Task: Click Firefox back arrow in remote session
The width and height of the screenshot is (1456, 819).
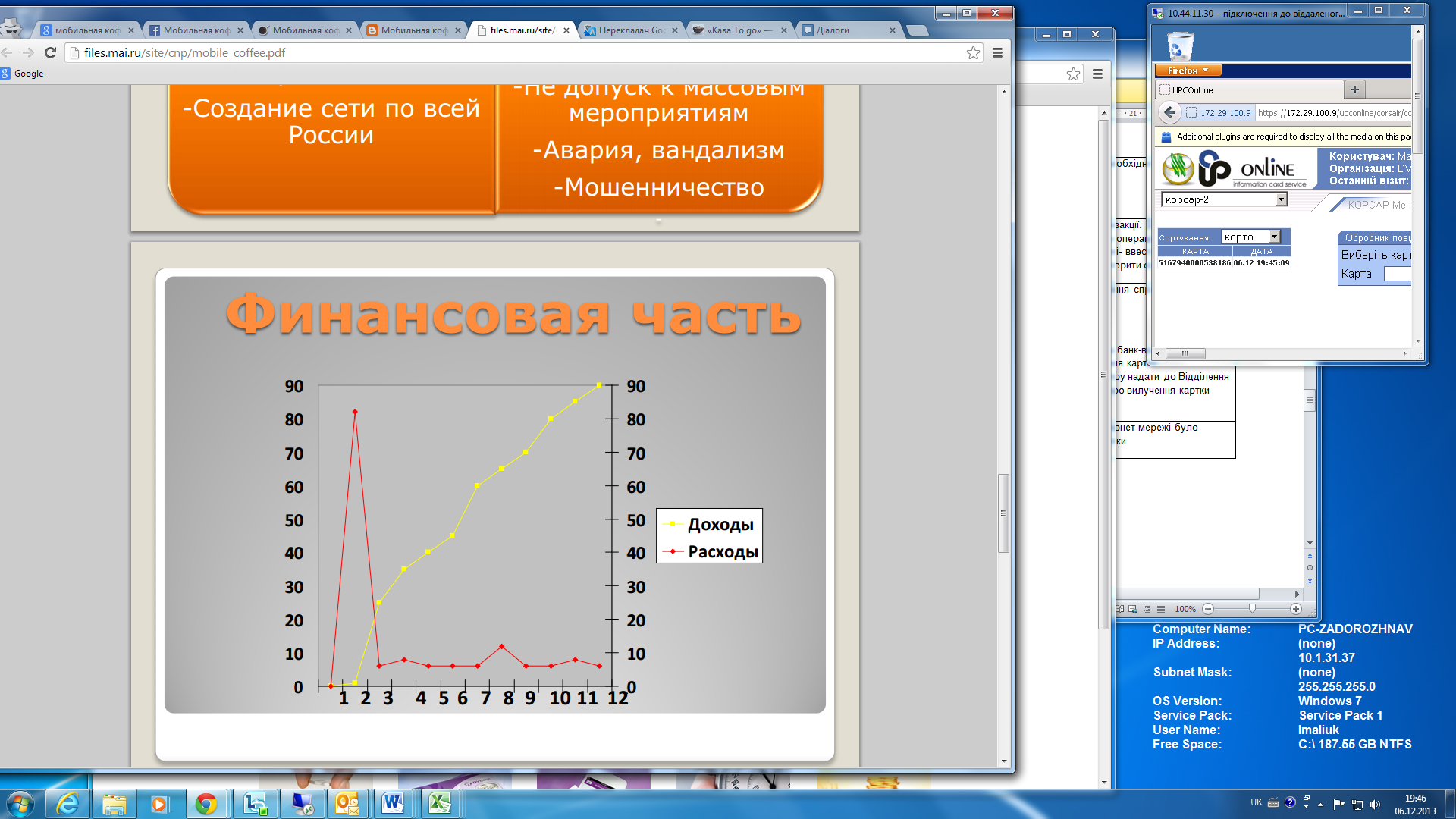Action: pyautogui.click(x=1169, y=113)
